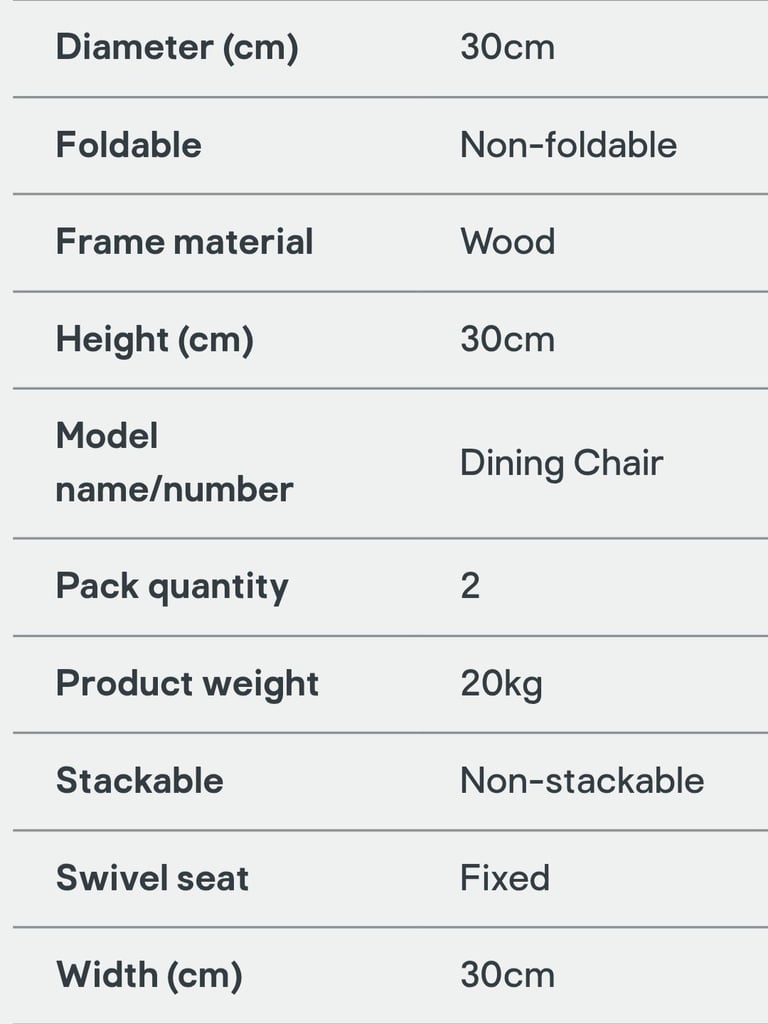Click the pack quantity value 2
This screenshot has height=1024, width=768.
pos(470,586)
